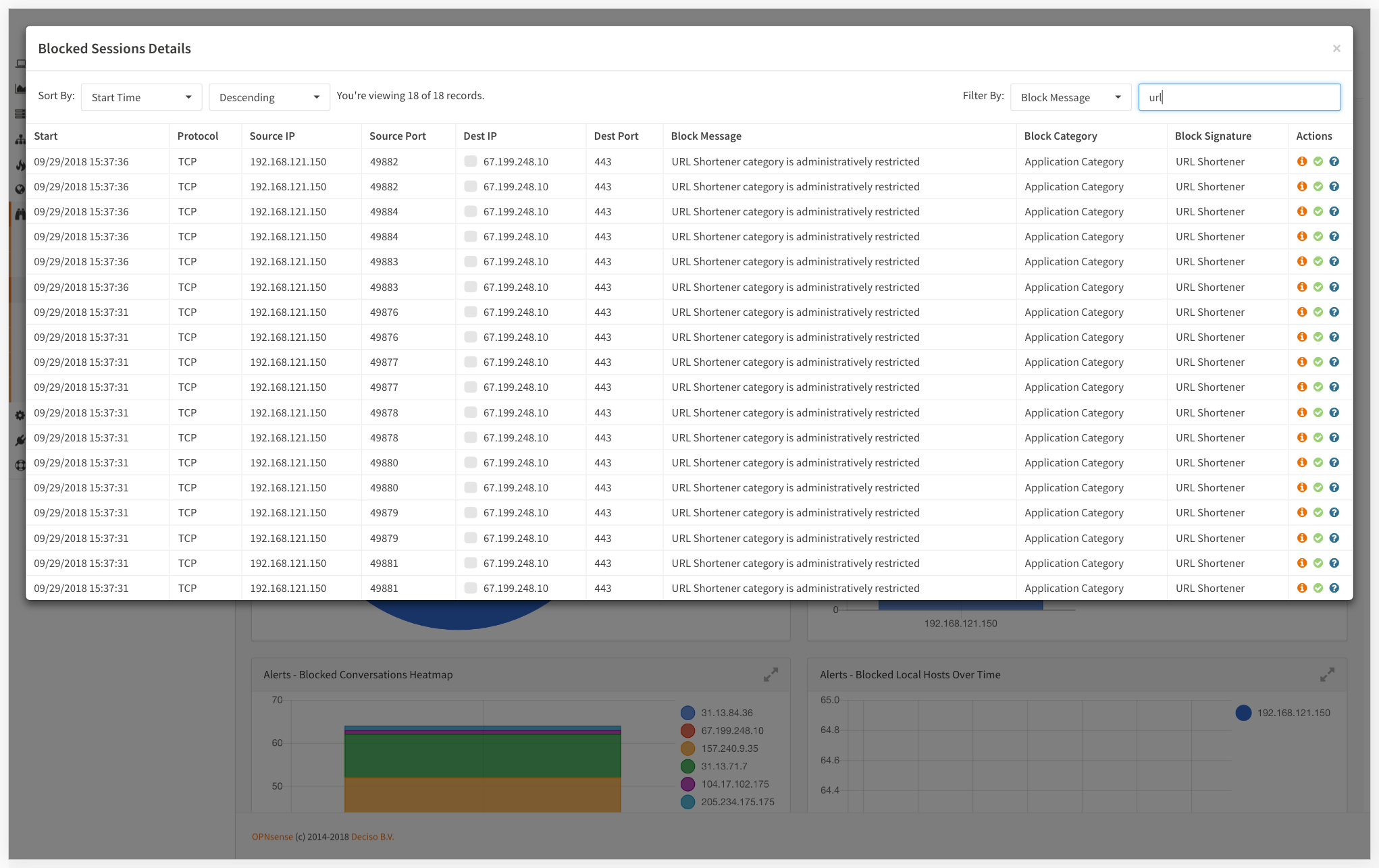Select the globe icon in the sidebar
This screenshot has width=1379, height=868.
[20, 189]
